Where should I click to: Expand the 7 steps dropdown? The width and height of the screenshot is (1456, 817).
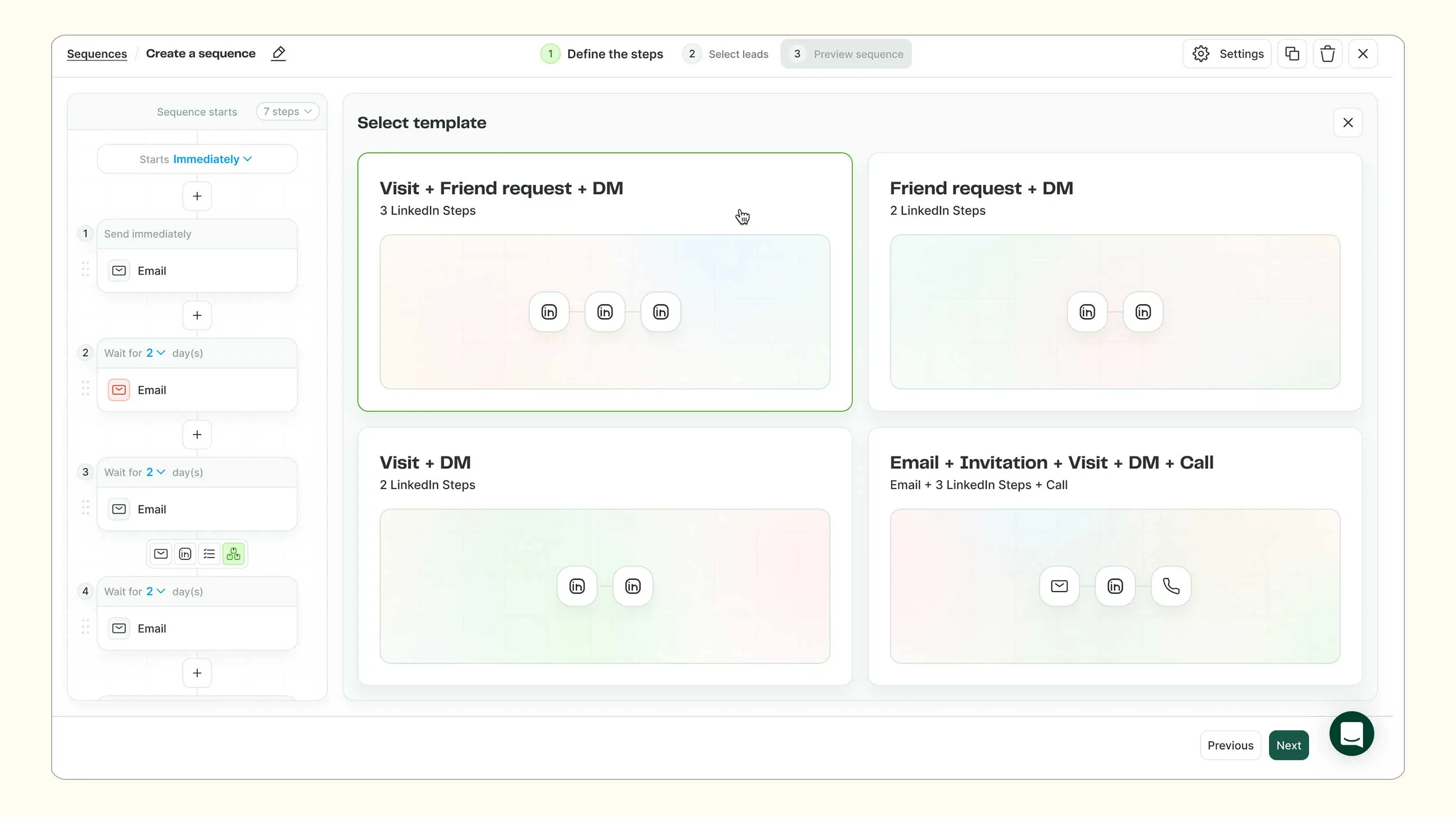[287, 111]
